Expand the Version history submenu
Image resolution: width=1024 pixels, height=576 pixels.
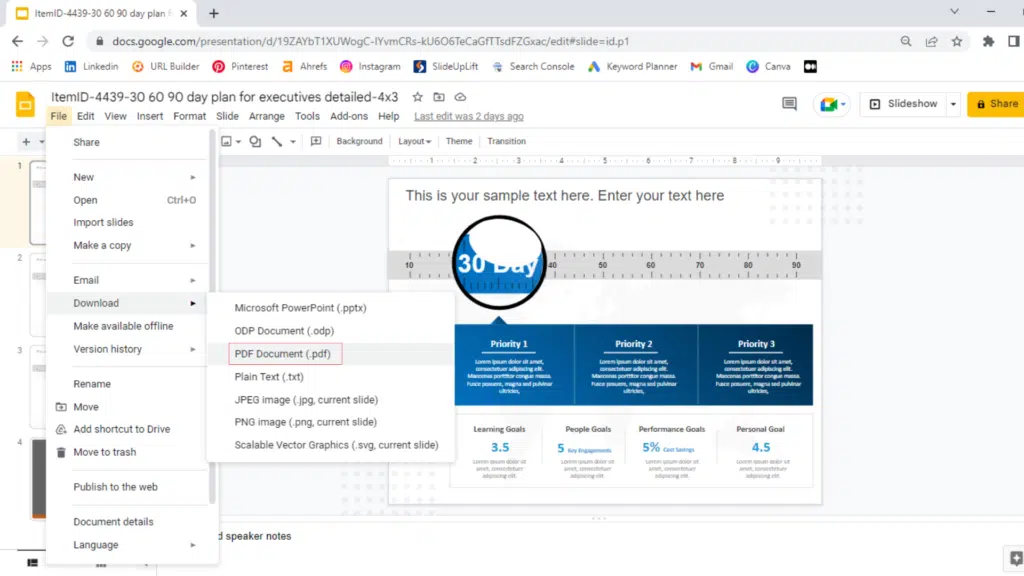coord(134,349)
